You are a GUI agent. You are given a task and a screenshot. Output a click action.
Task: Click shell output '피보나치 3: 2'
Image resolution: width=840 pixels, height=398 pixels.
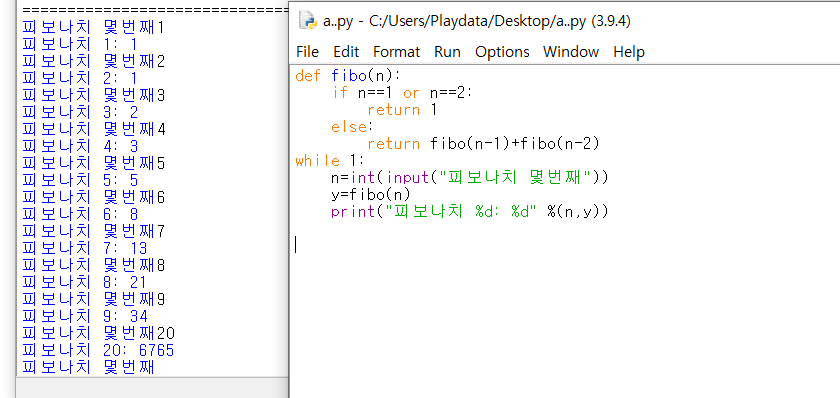point(80,112)
